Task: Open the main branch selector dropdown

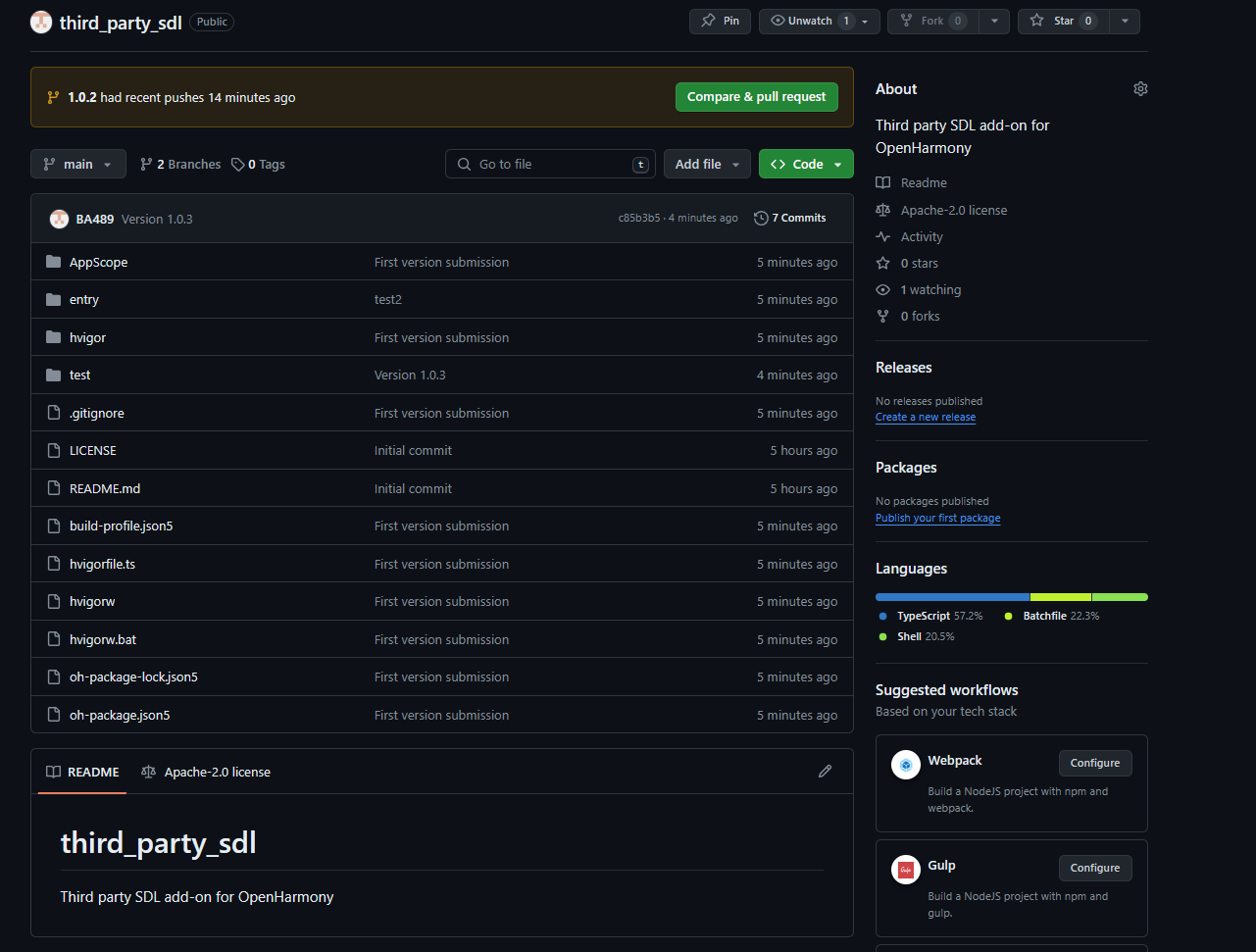Action: coord(78,164)
